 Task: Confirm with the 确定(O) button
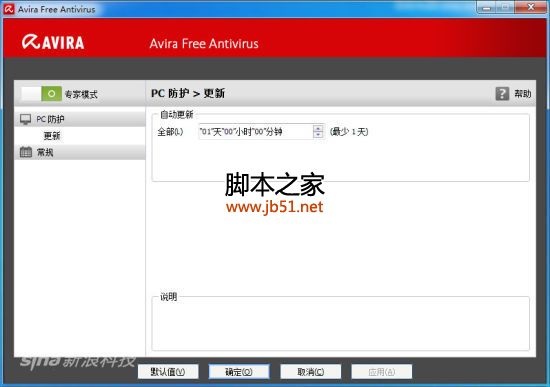tap(239, 372)
